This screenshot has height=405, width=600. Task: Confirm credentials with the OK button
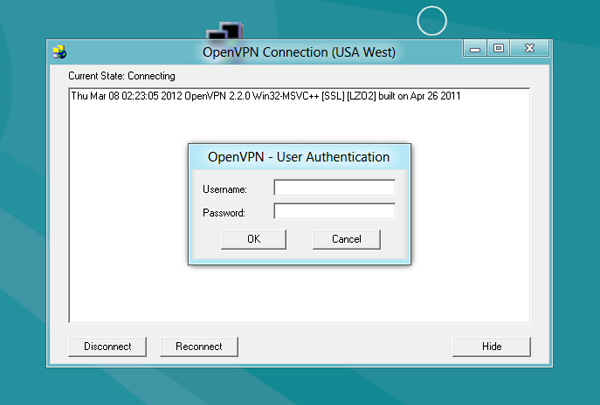(254, 239)
